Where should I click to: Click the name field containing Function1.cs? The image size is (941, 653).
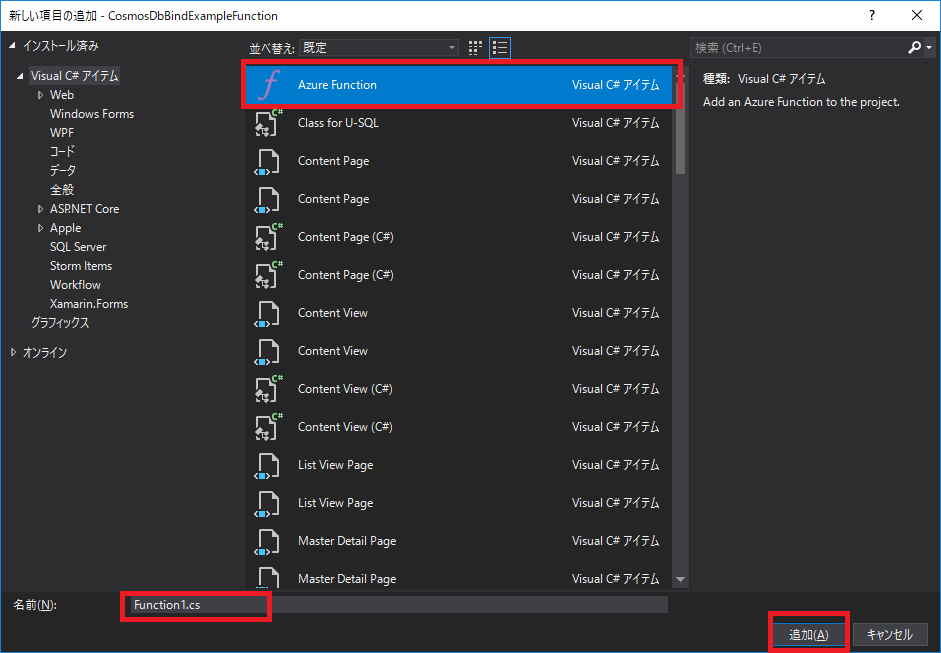point(397,605)
